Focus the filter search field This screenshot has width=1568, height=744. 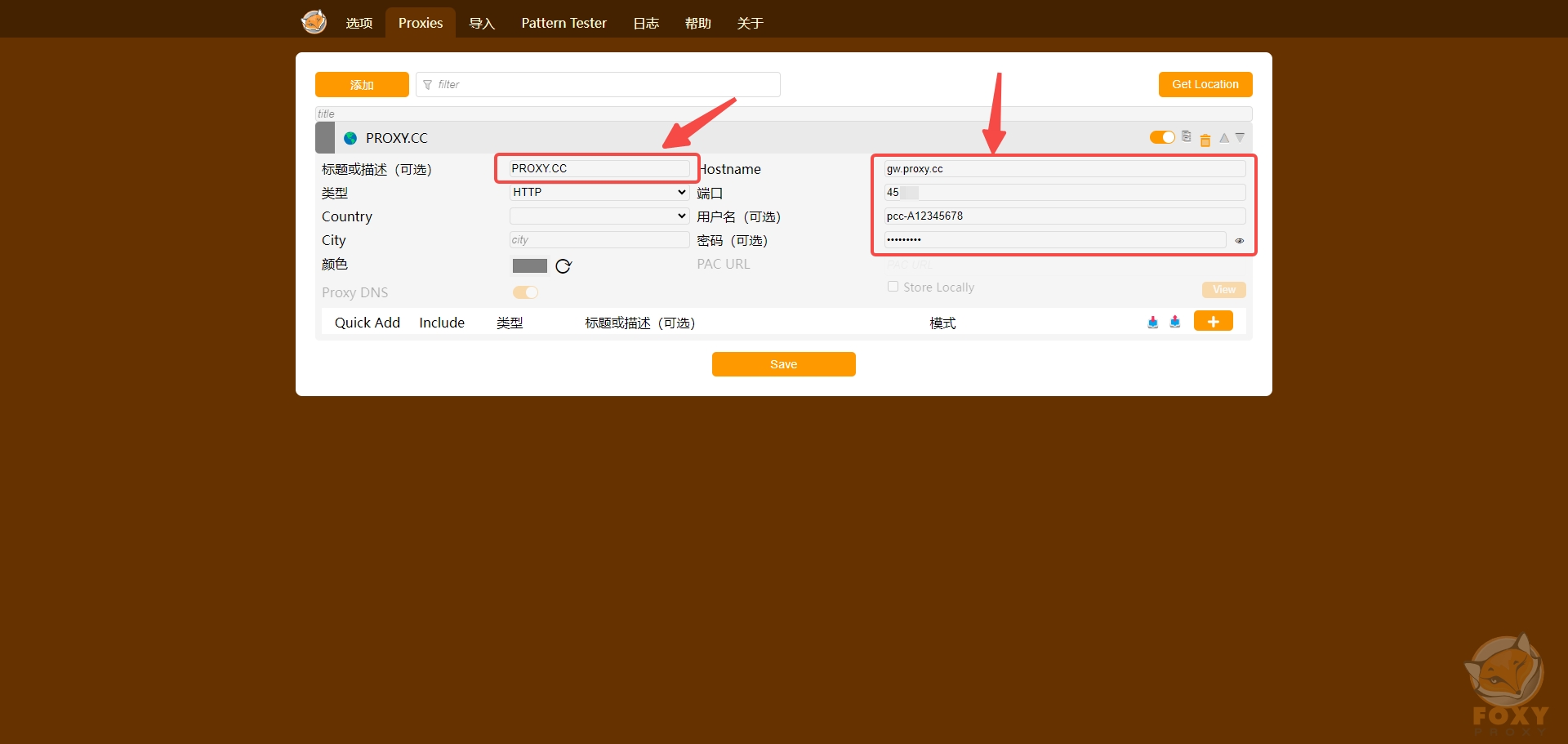[x=598, y=84]
